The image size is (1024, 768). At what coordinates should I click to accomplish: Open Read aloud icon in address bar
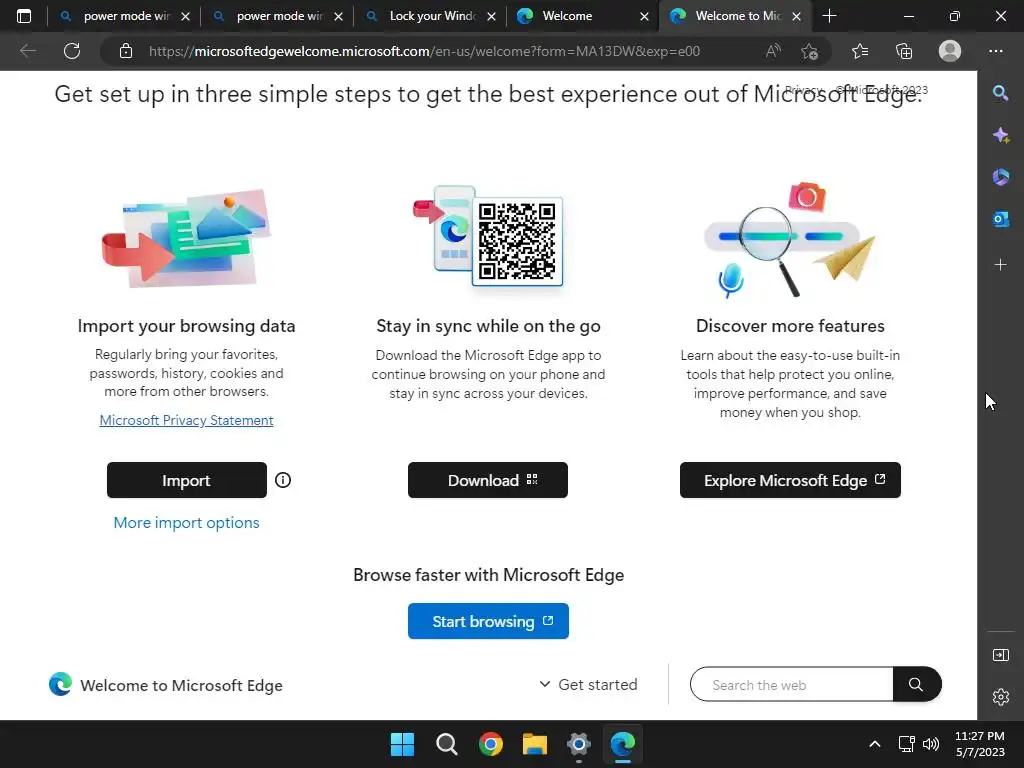click(x=773, y=51)
